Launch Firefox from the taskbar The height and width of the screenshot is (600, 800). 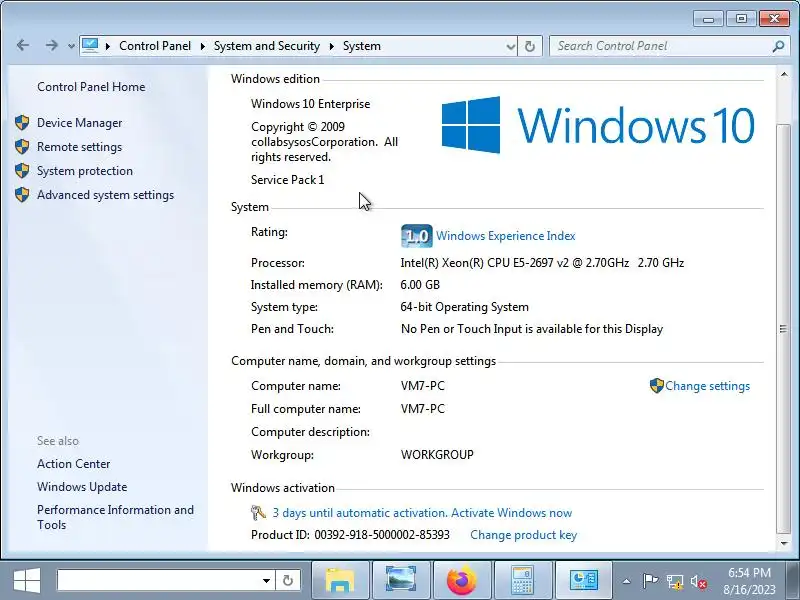pyautogui.click(x=462, y=581)
